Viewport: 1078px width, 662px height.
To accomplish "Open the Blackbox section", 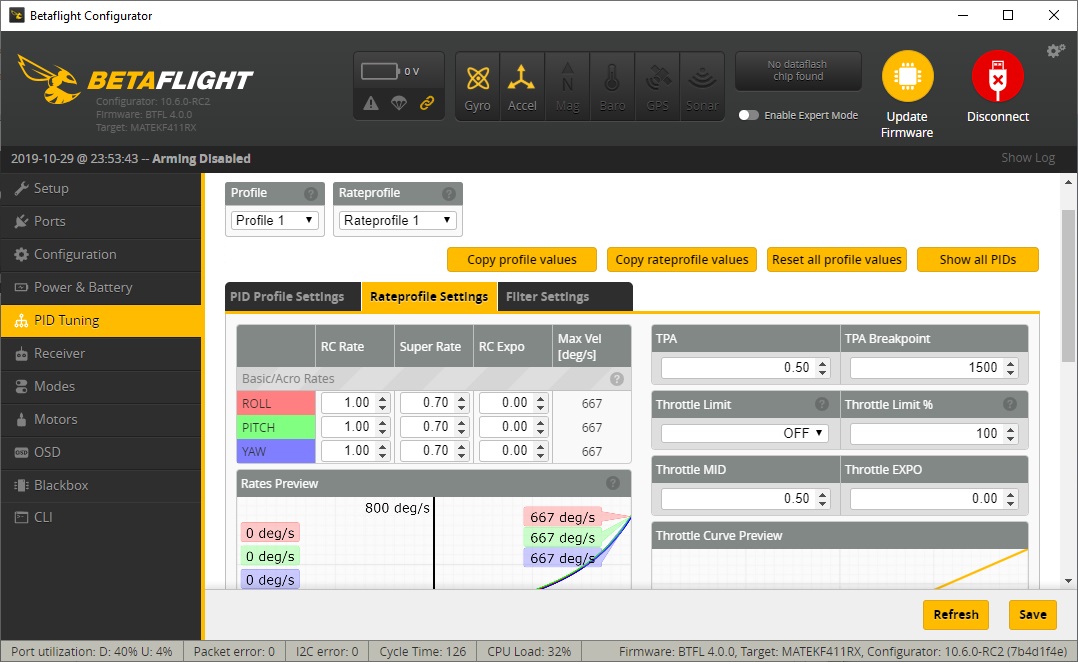I will pos(101,485).
